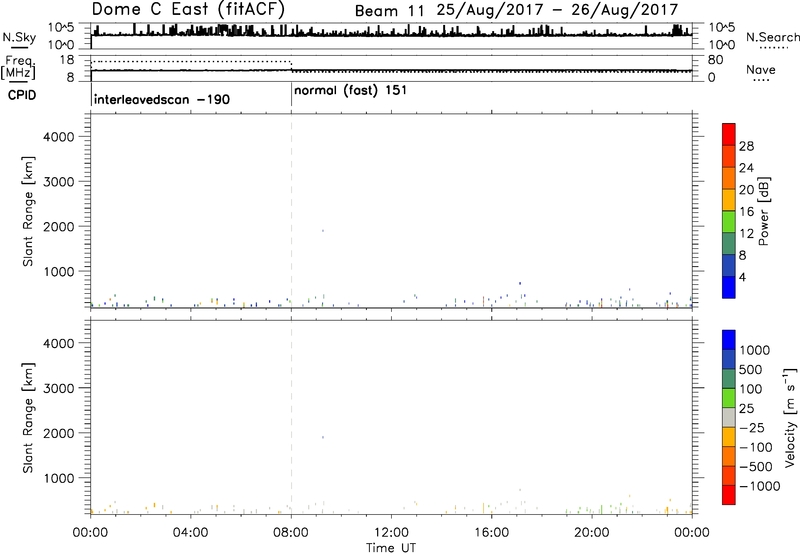Click the isolated echo near 2000 km in Power panel
This screenshot has height=554, width=800.
point(322,231)
